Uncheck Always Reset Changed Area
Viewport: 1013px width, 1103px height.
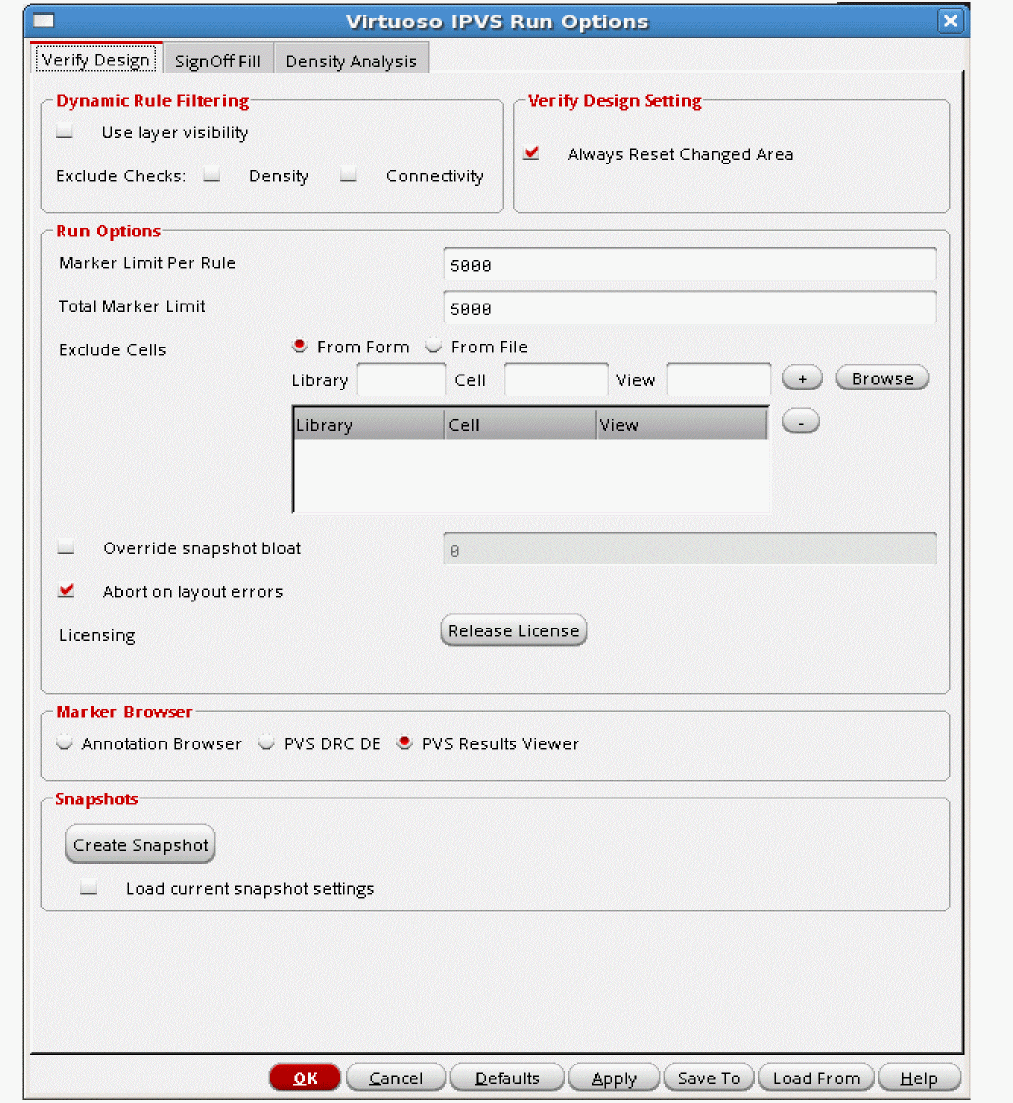click(x=532, y=153)
